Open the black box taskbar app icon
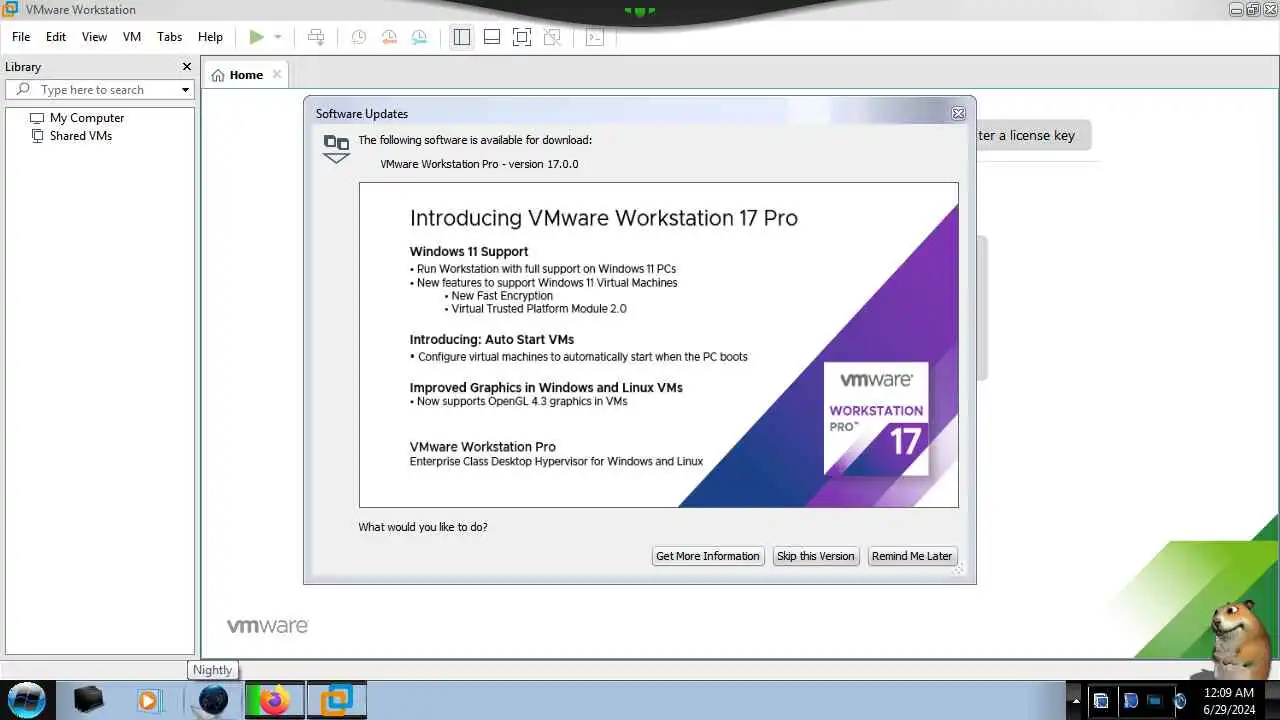This screenshot has height=720, width=1280. coord(89,700)
